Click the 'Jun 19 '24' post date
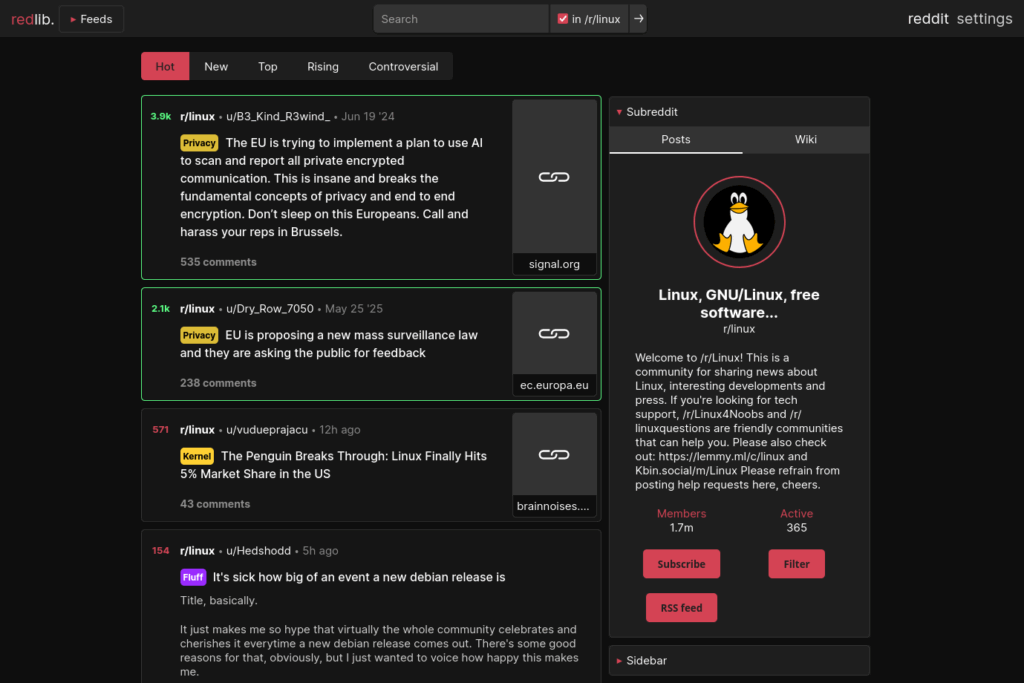This screenshot has width=1024, height=683. point(368,116)
